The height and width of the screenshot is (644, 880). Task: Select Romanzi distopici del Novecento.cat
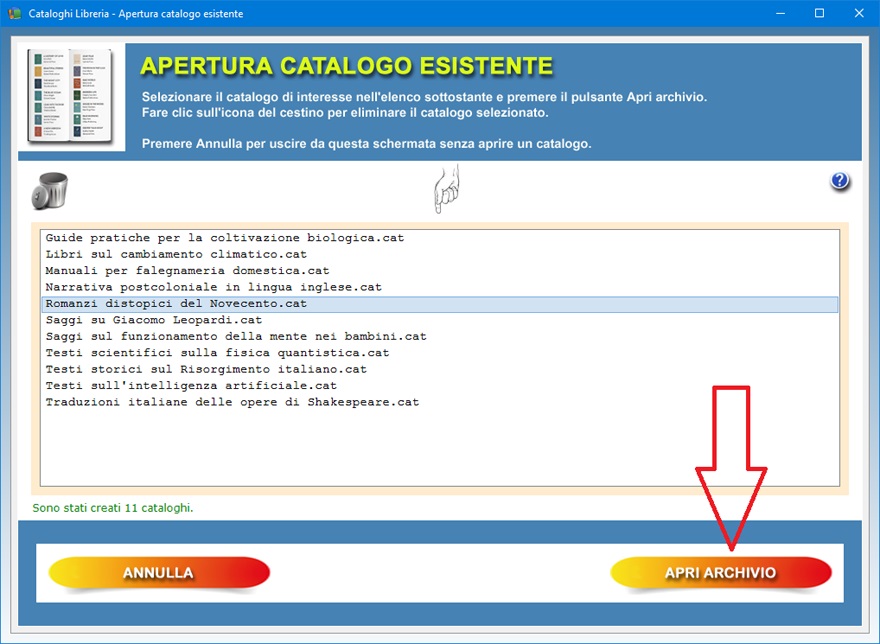[176, 304]
